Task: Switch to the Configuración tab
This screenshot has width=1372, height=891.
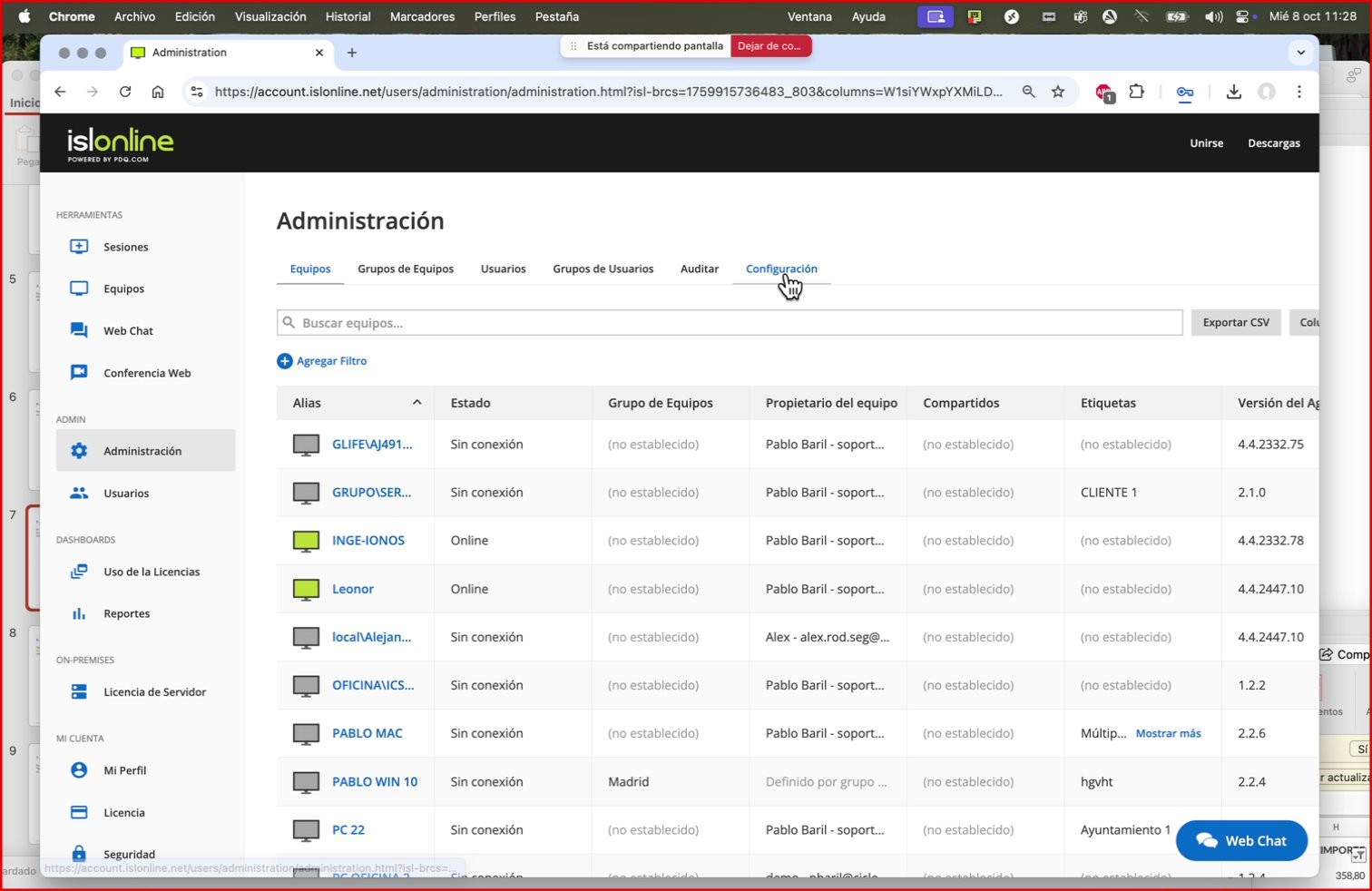Action: click(x=780, y=269)
